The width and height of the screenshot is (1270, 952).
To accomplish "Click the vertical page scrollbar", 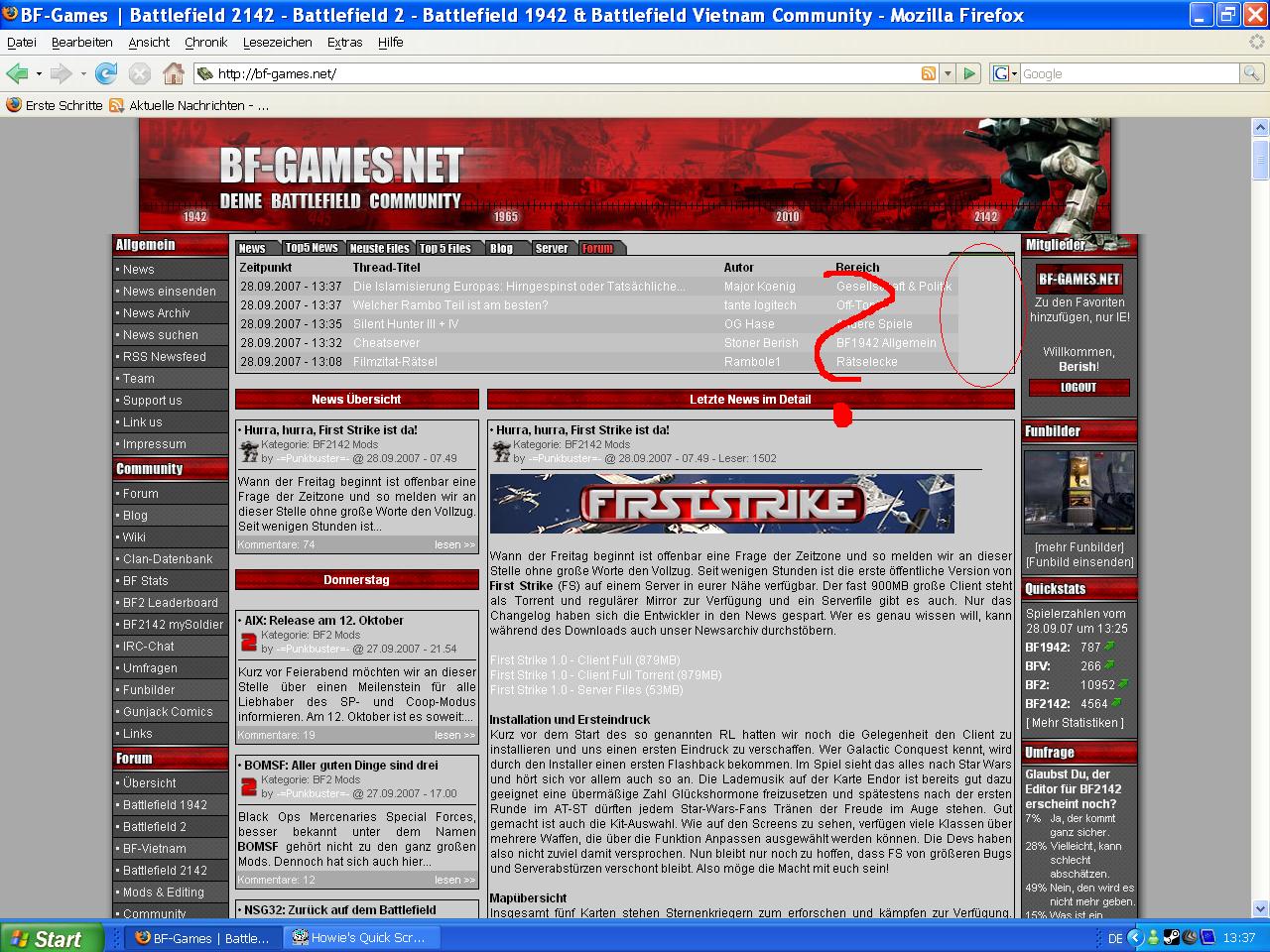I will click(1260, 496).
